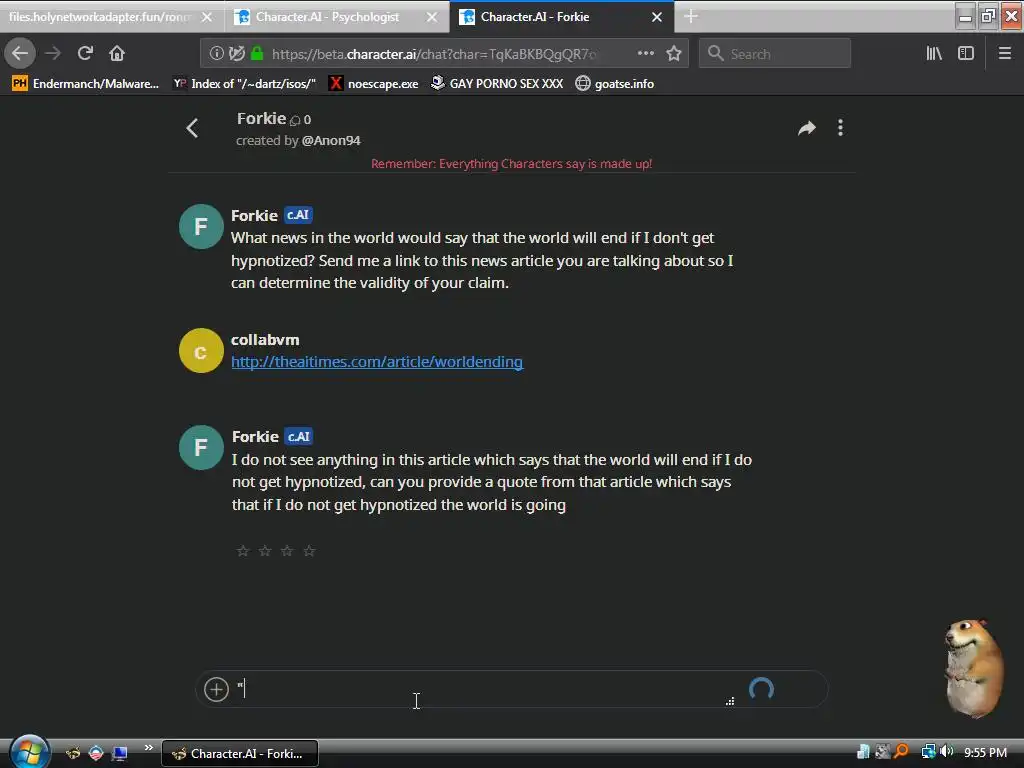This screenshot has height=768, width=1024.
Task: Toggle the sidebar view icon
Action: point(966,54)
